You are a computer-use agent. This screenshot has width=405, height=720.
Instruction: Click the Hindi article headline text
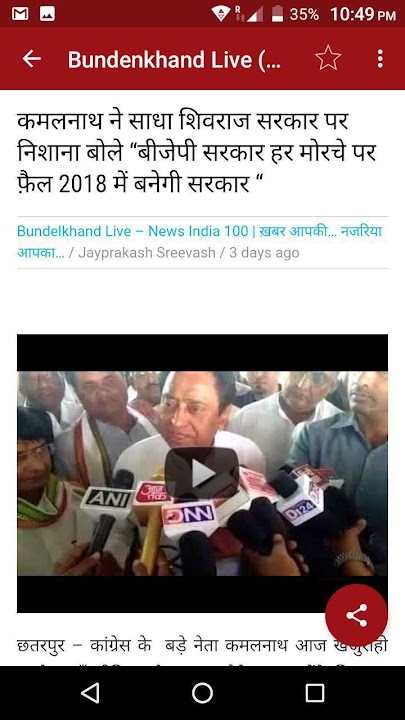point(197,152)
